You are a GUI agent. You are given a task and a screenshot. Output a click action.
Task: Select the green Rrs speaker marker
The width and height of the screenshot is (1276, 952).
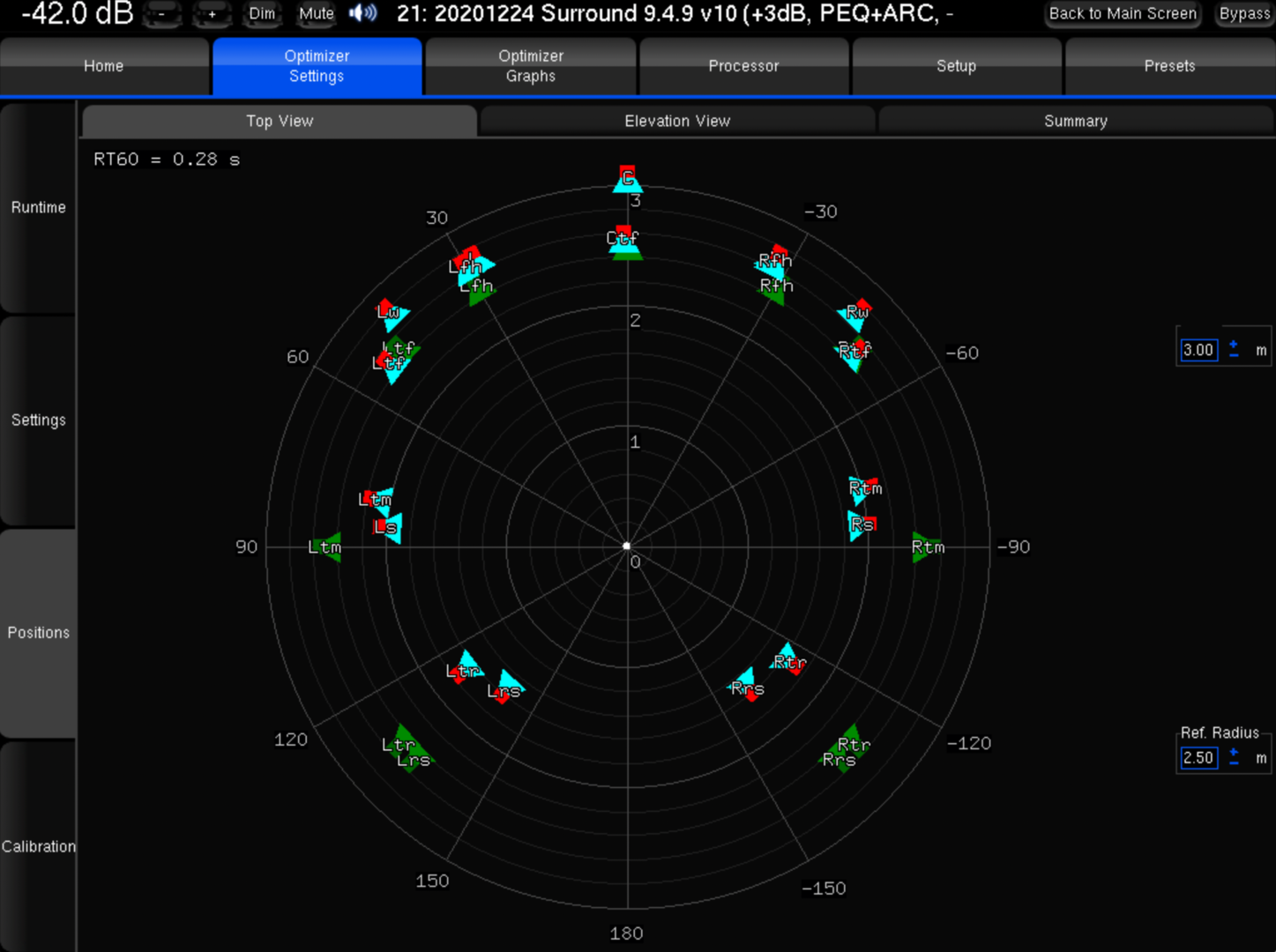(x=839, y=759)
